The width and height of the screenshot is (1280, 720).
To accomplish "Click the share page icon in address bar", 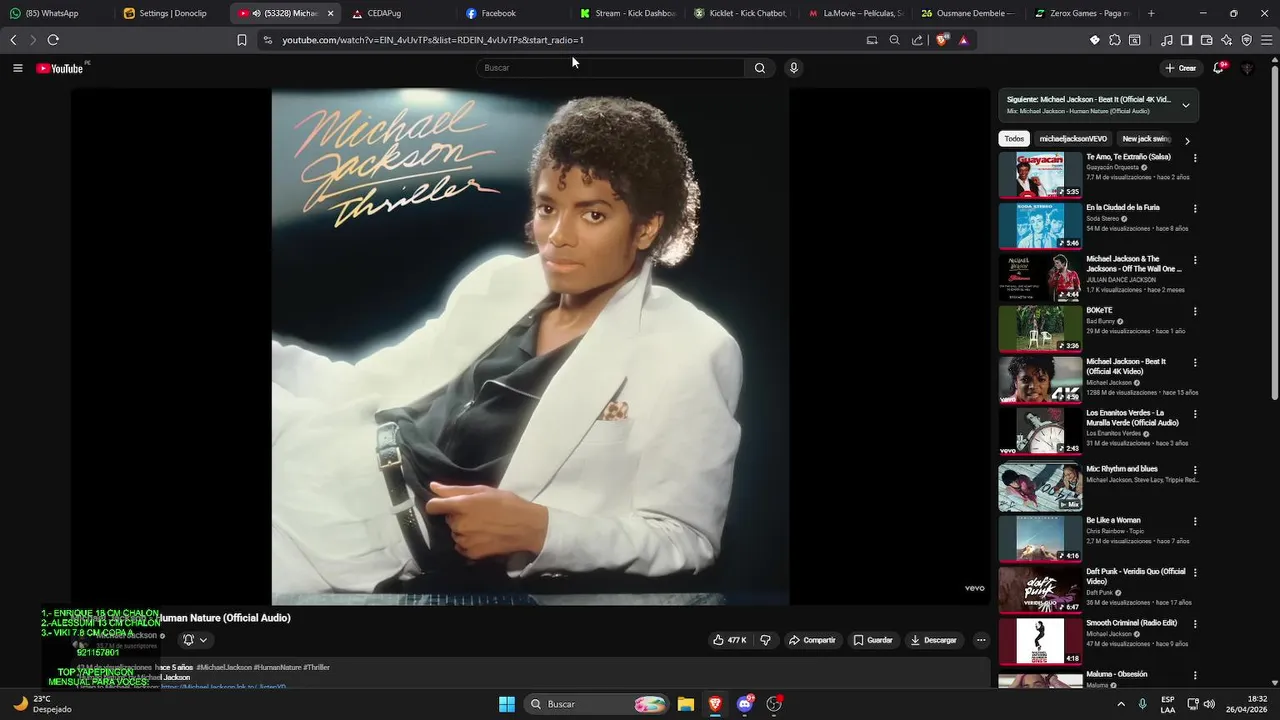I will point(918,40).
